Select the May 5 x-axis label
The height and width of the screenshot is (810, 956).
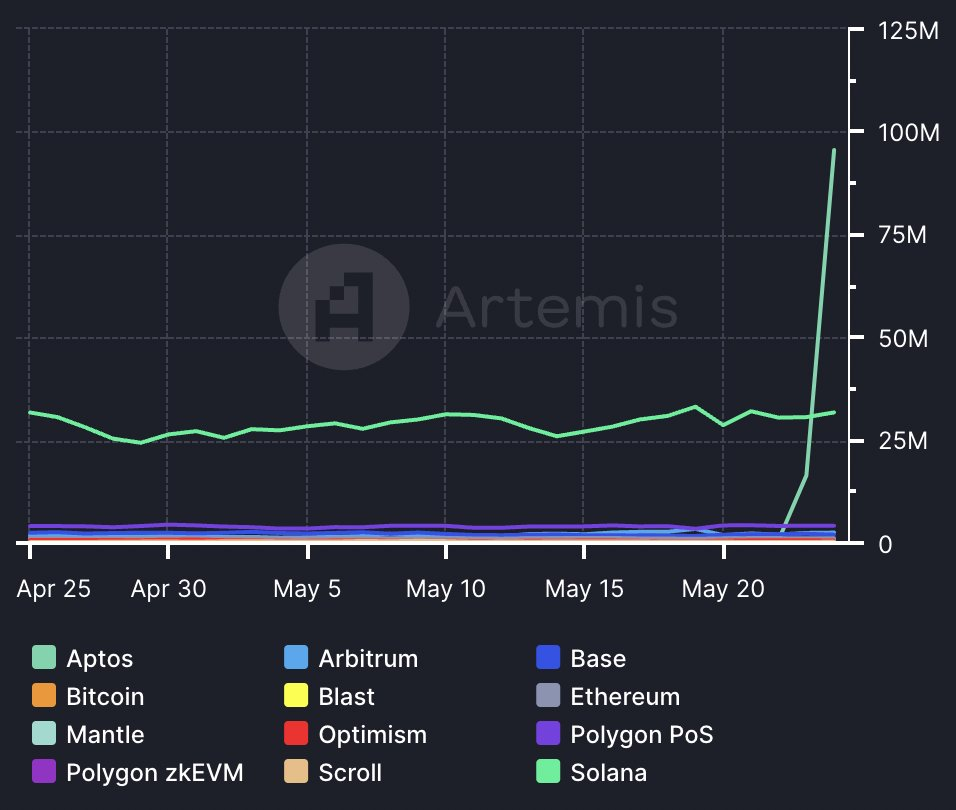[307, 589]
